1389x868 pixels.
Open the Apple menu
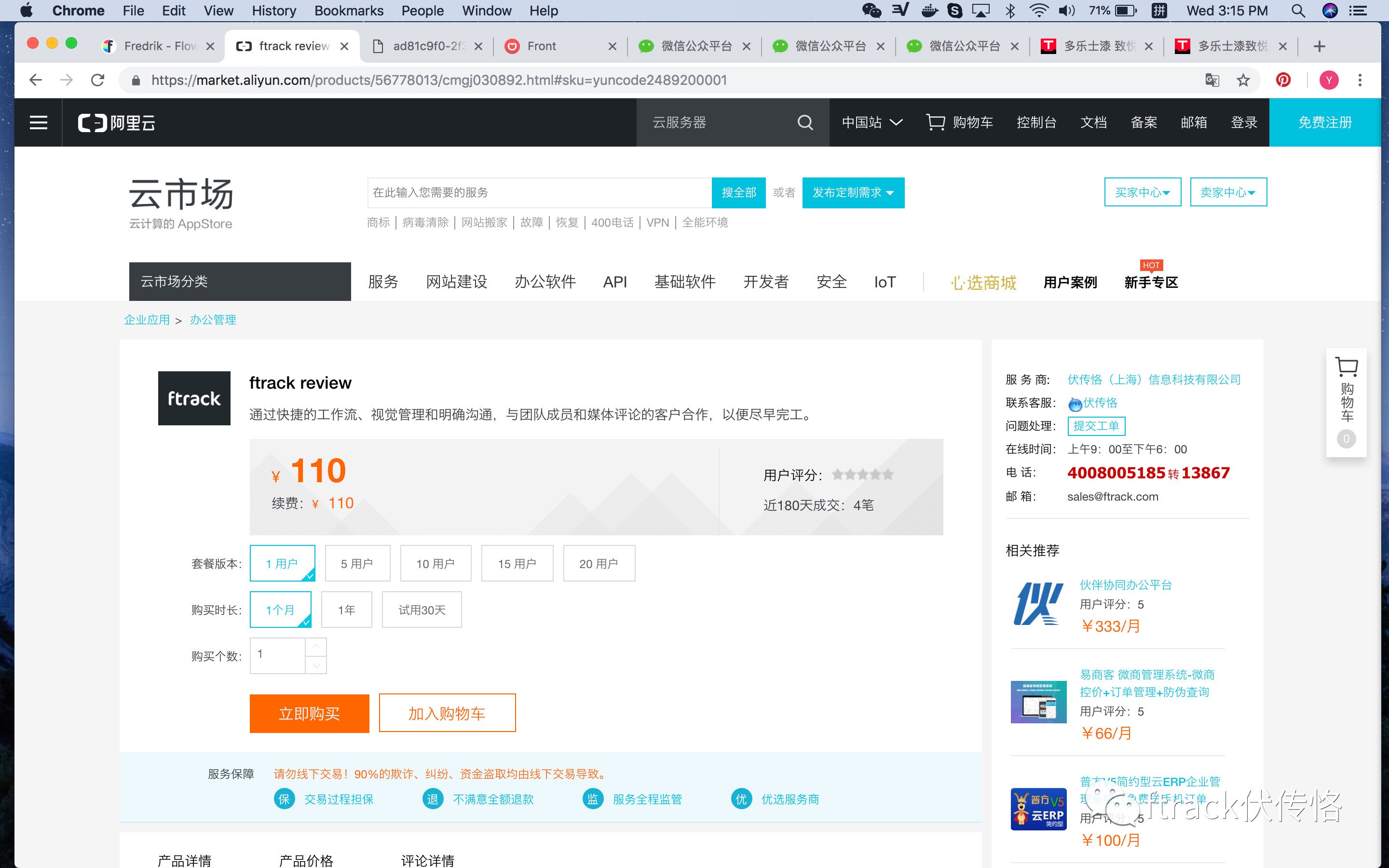[x=27, y=10]
